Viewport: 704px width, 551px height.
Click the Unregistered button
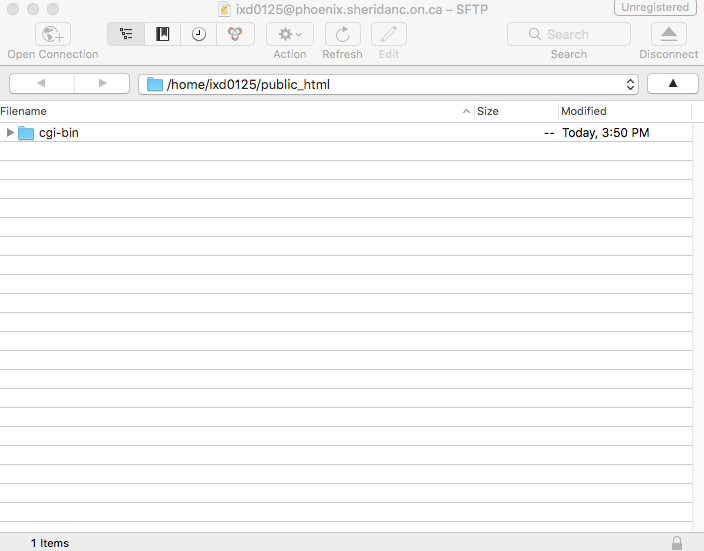(x=656, y=8)
